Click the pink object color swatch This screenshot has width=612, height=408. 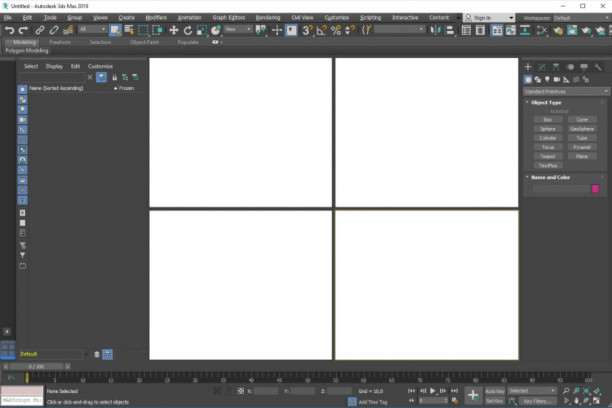point(595,189)
